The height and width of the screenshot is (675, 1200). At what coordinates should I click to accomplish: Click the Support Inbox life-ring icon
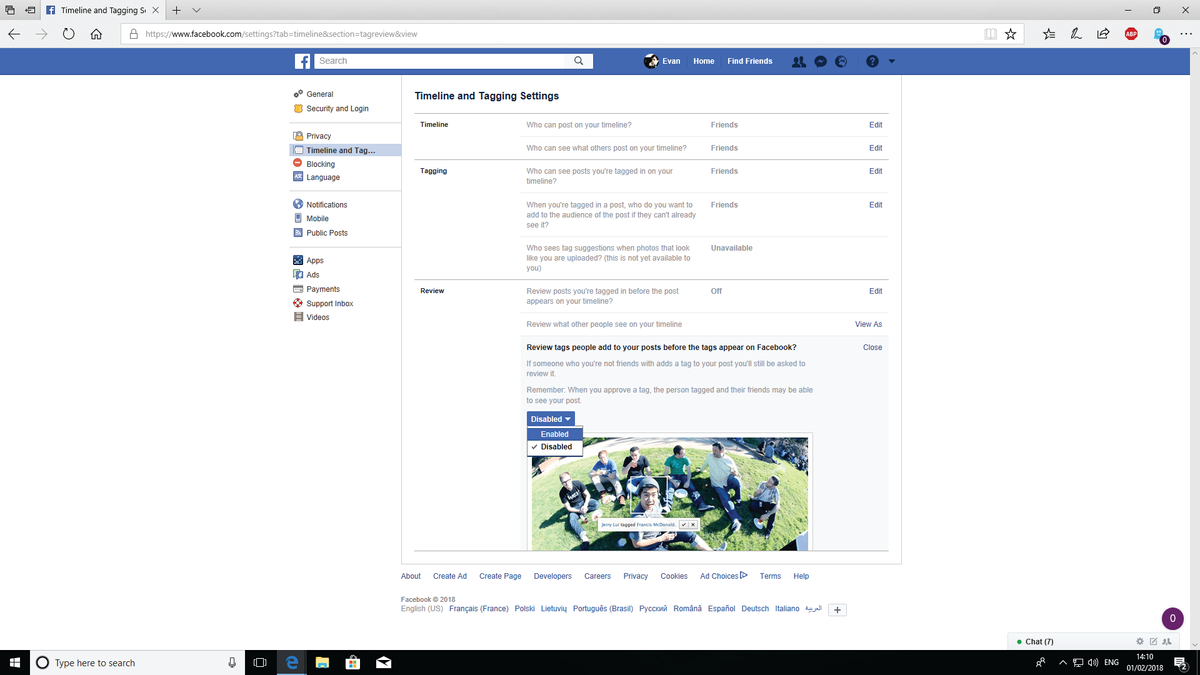[298, 303]
